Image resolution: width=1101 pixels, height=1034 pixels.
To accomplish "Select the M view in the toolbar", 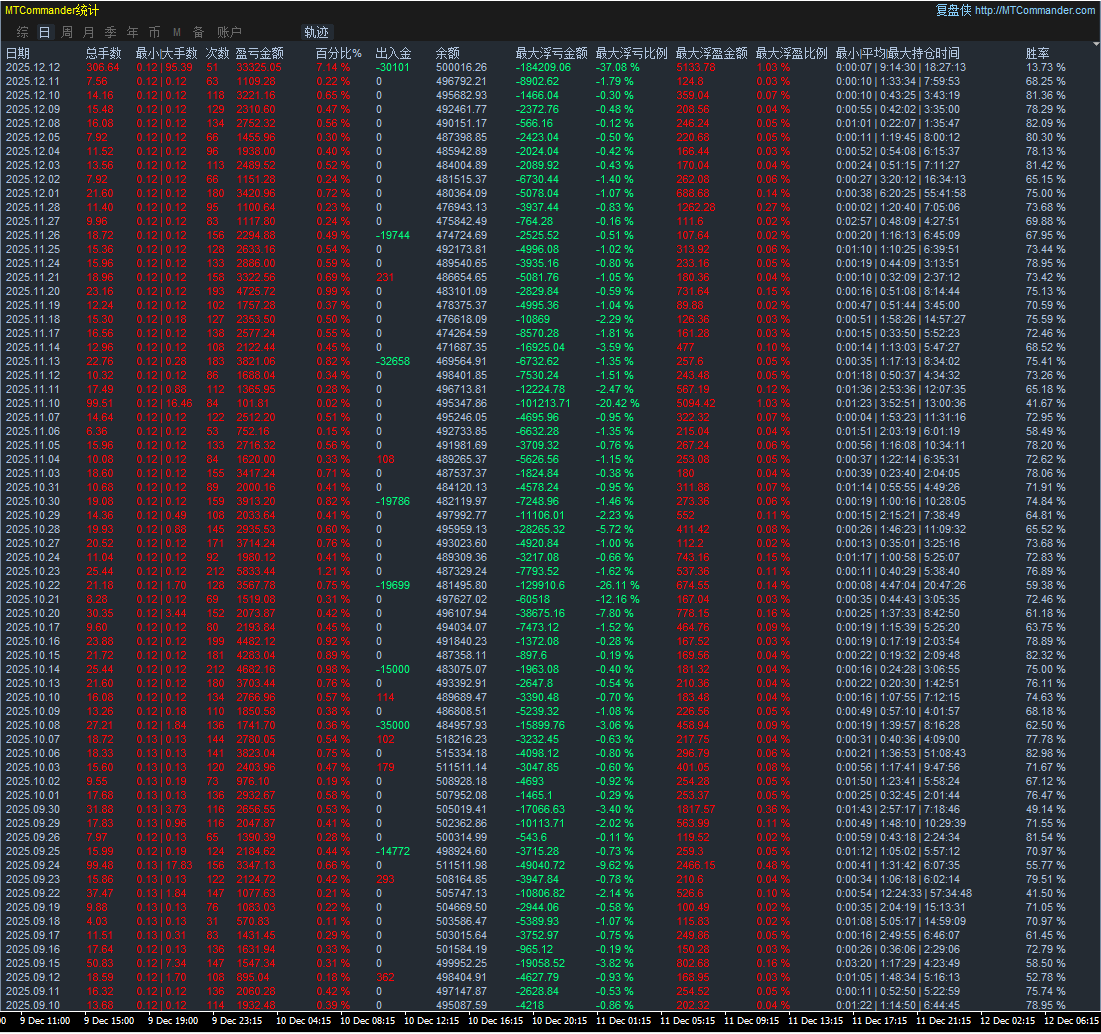I will pos(176,32).
